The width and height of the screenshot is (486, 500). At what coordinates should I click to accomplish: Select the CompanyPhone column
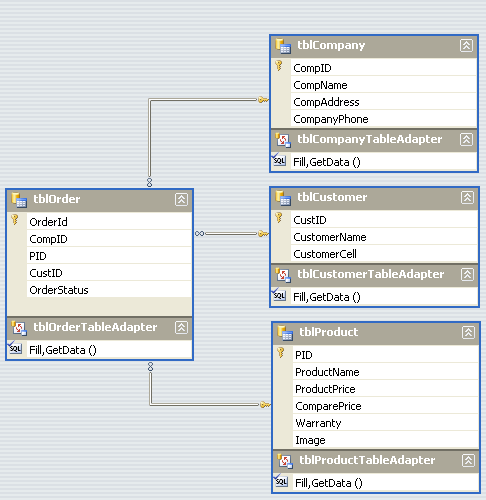pos(384,119)
